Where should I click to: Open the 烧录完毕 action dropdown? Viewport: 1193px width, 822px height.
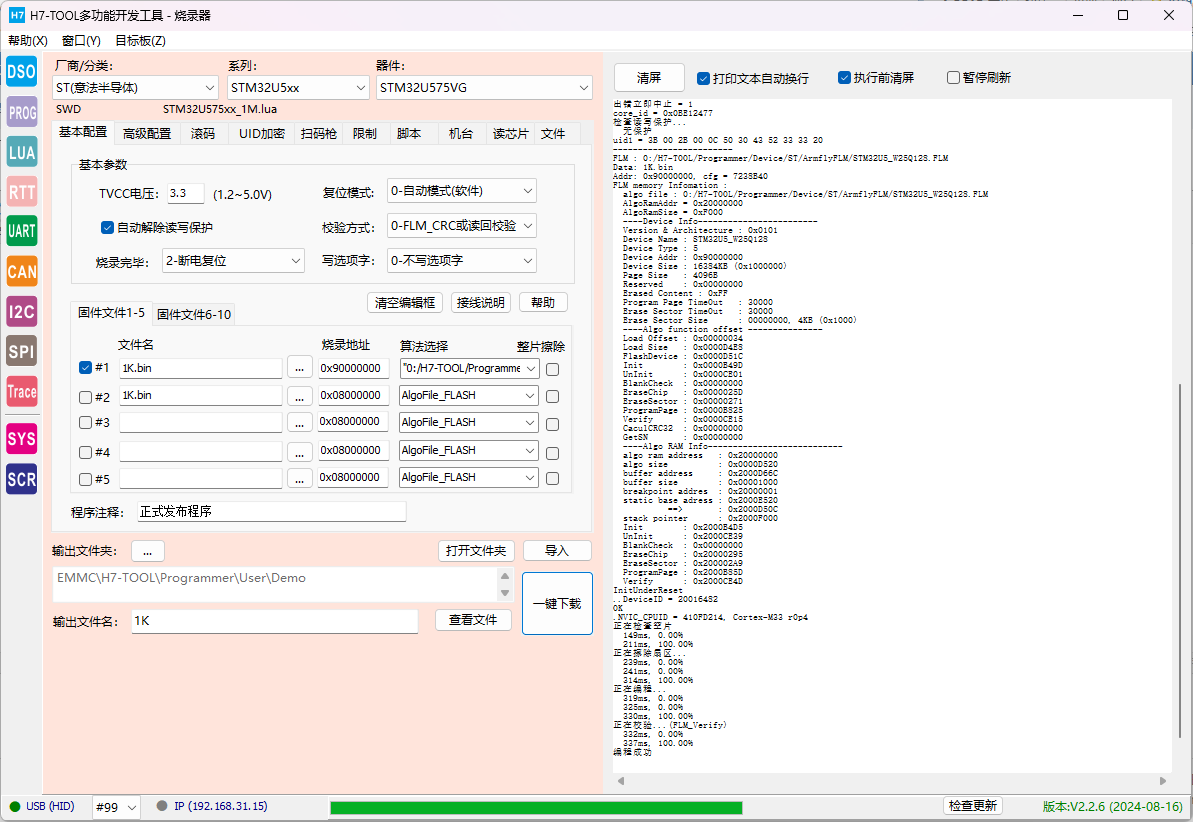pos(234,261)
